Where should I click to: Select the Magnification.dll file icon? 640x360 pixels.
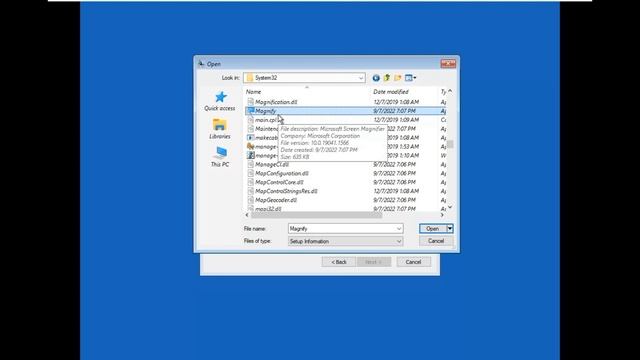(x=251, y=102)
